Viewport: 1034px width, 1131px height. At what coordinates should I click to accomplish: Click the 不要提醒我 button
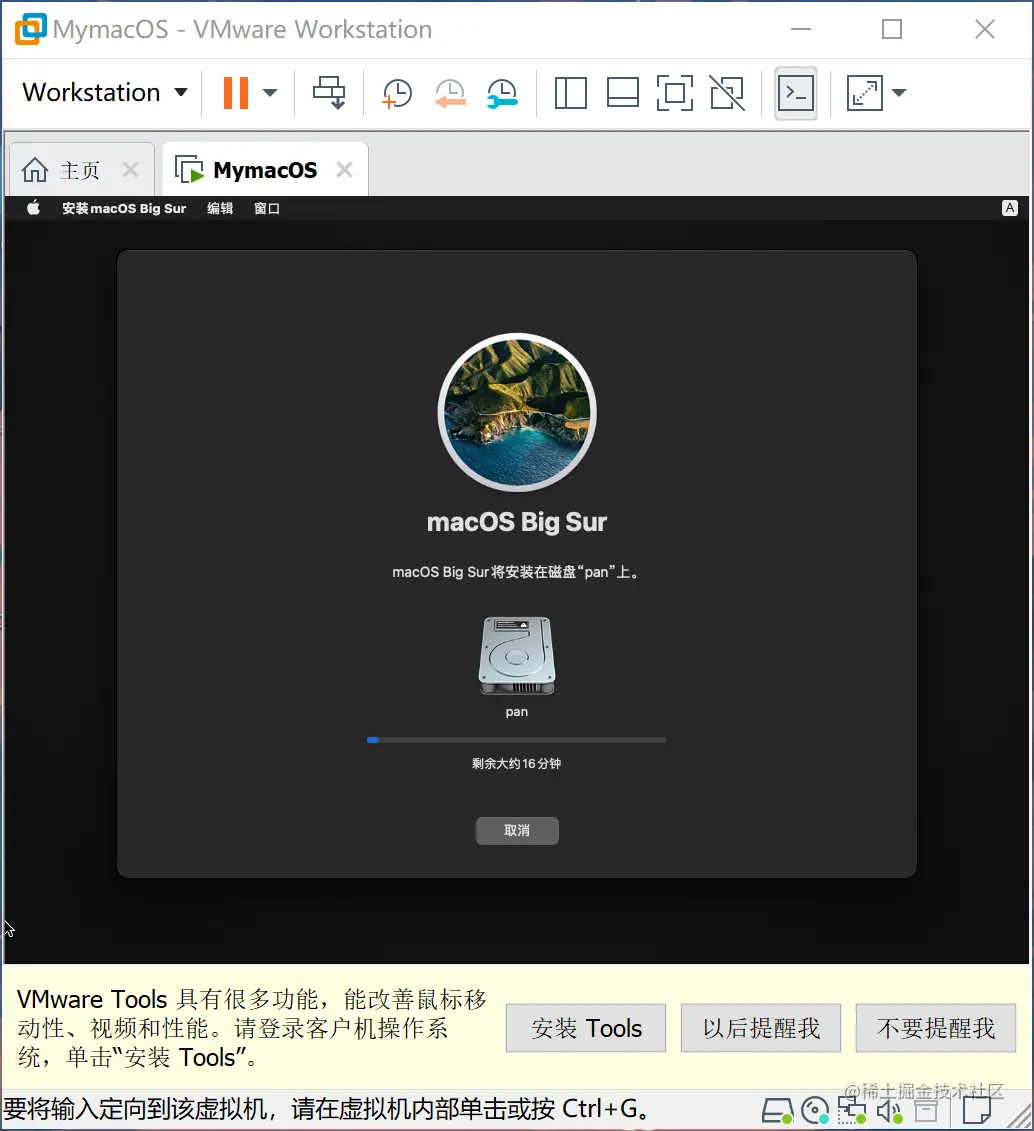pos(936,1028)
